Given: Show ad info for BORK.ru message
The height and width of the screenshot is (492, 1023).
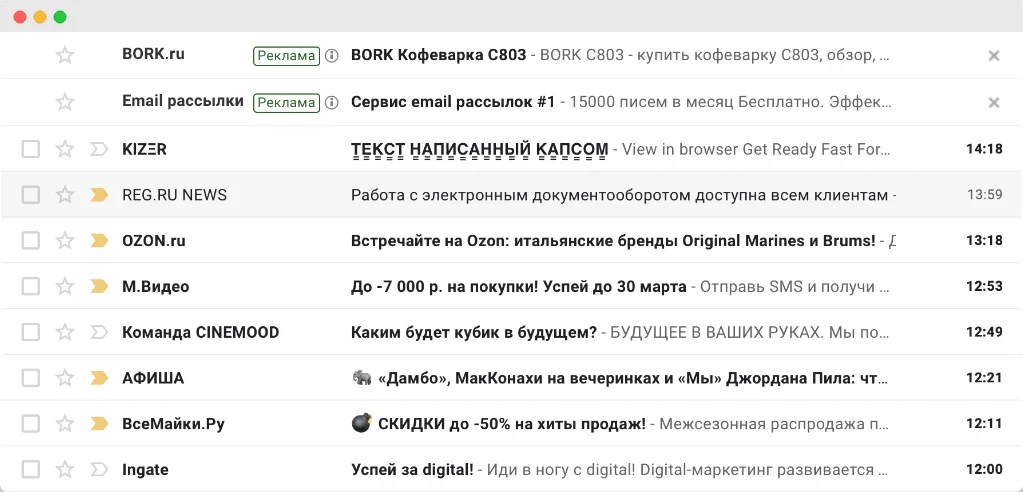Looking at the screenshot, I should (332, 56).
